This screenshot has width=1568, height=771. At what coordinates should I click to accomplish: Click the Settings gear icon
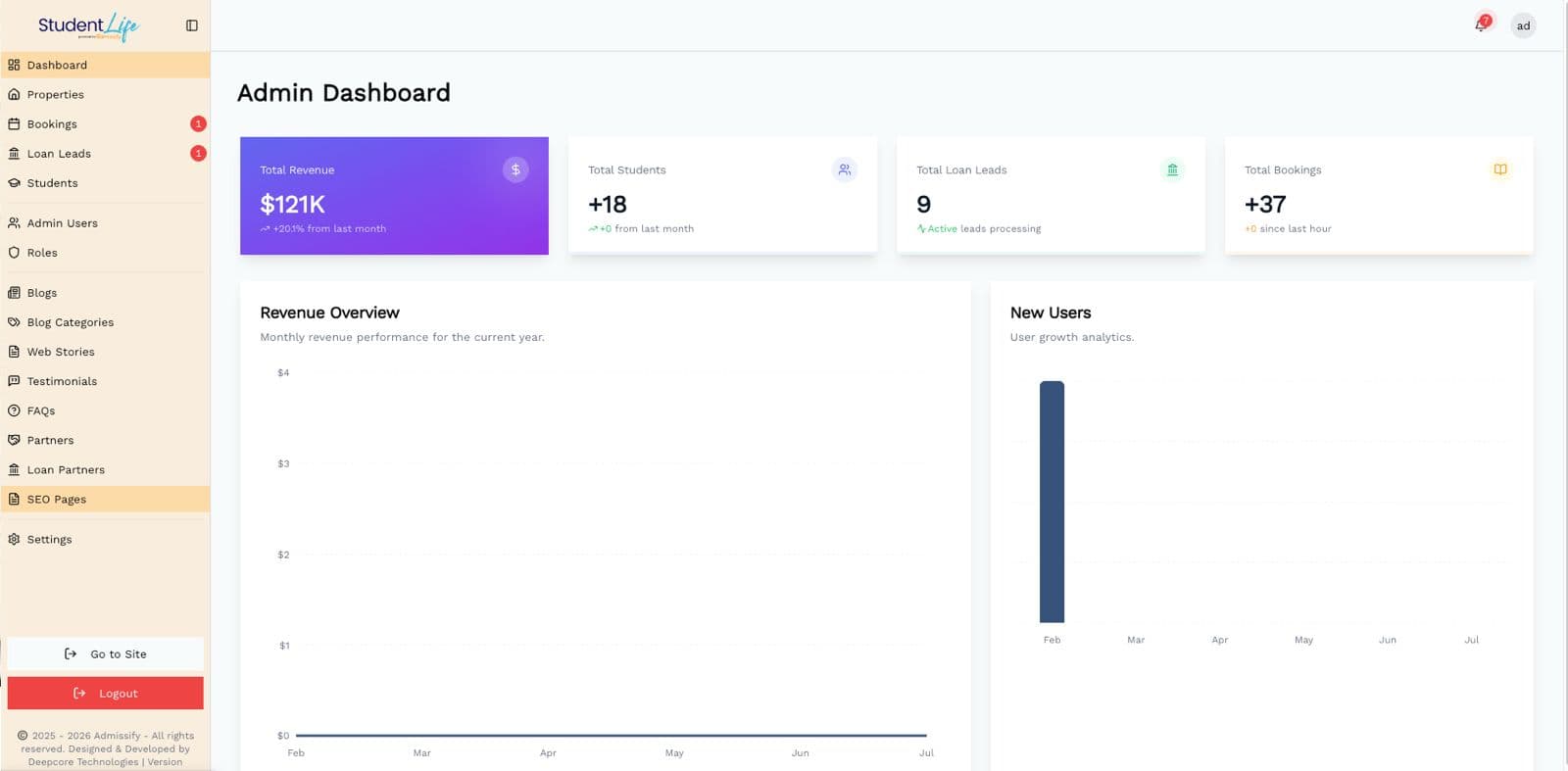coord(14,539)
